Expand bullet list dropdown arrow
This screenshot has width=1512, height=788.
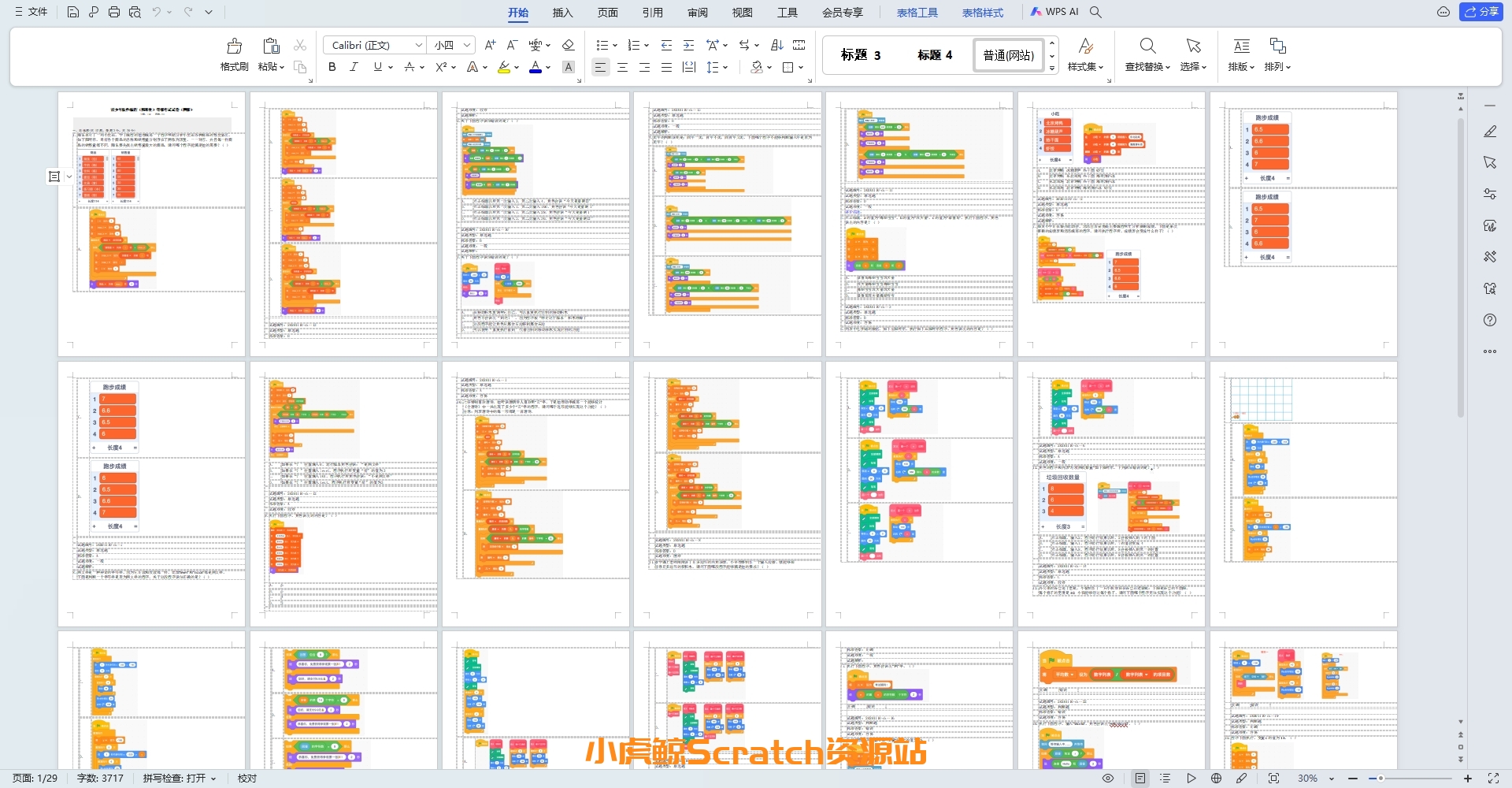pos(615,46)
